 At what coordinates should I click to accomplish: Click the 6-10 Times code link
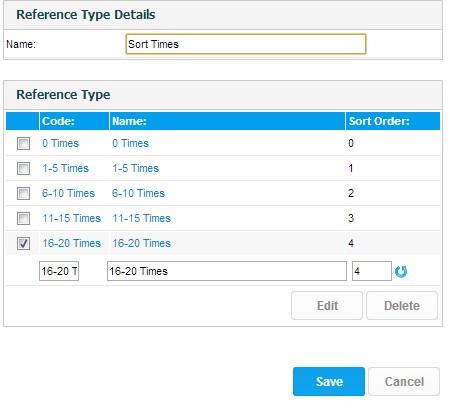[x=68, y=193]
